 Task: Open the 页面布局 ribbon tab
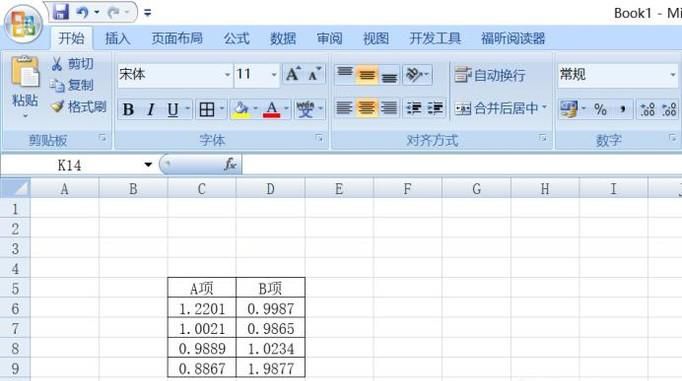coord(177,38)
